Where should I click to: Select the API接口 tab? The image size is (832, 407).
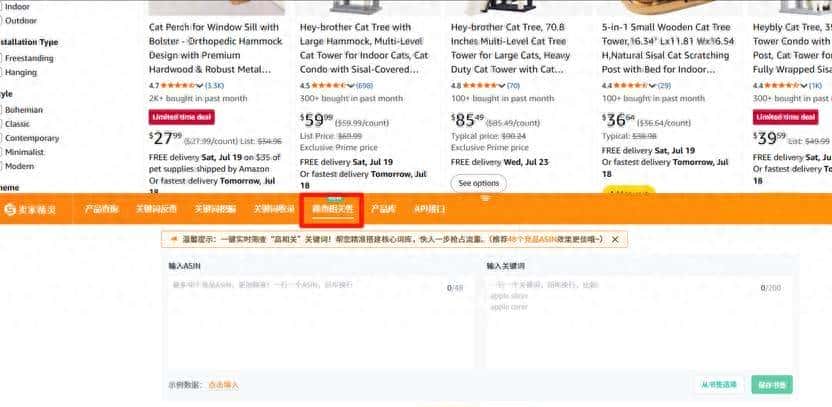(429, 210)
